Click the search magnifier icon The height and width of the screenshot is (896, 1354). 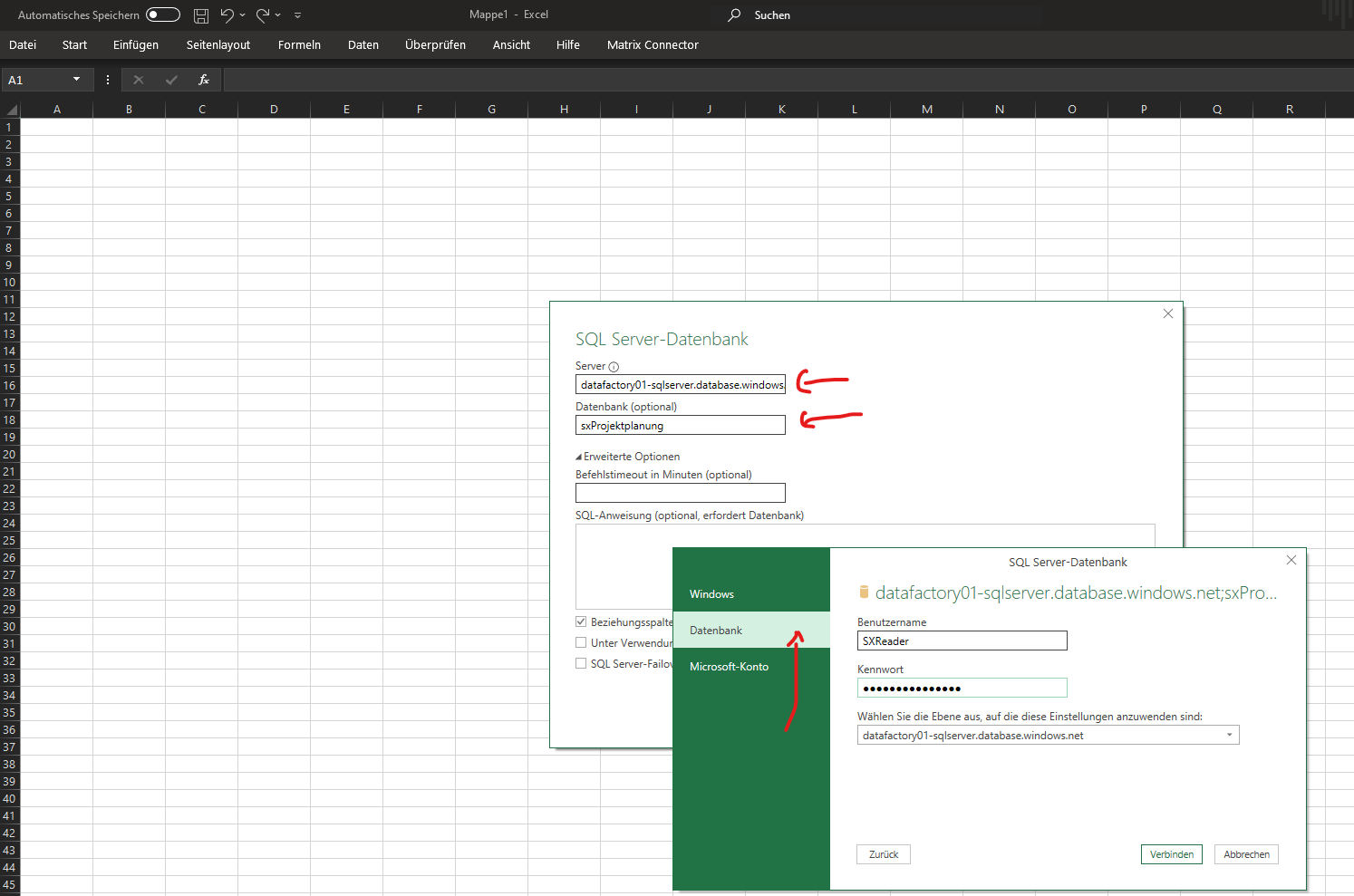click(x=734, y=15)
